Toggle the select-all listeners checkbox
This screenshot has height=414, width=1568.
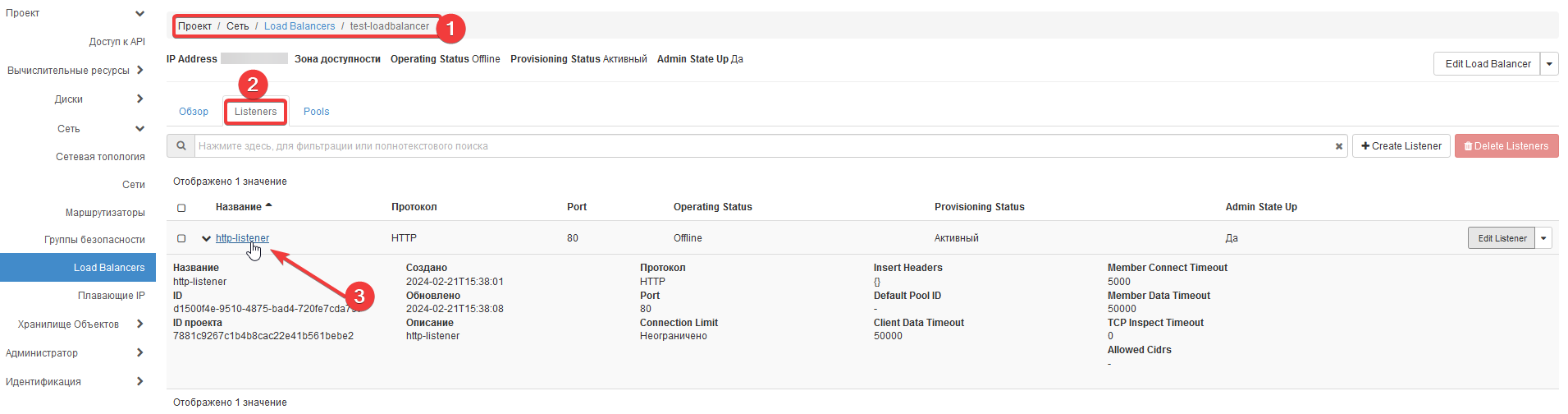coord(181,208)
